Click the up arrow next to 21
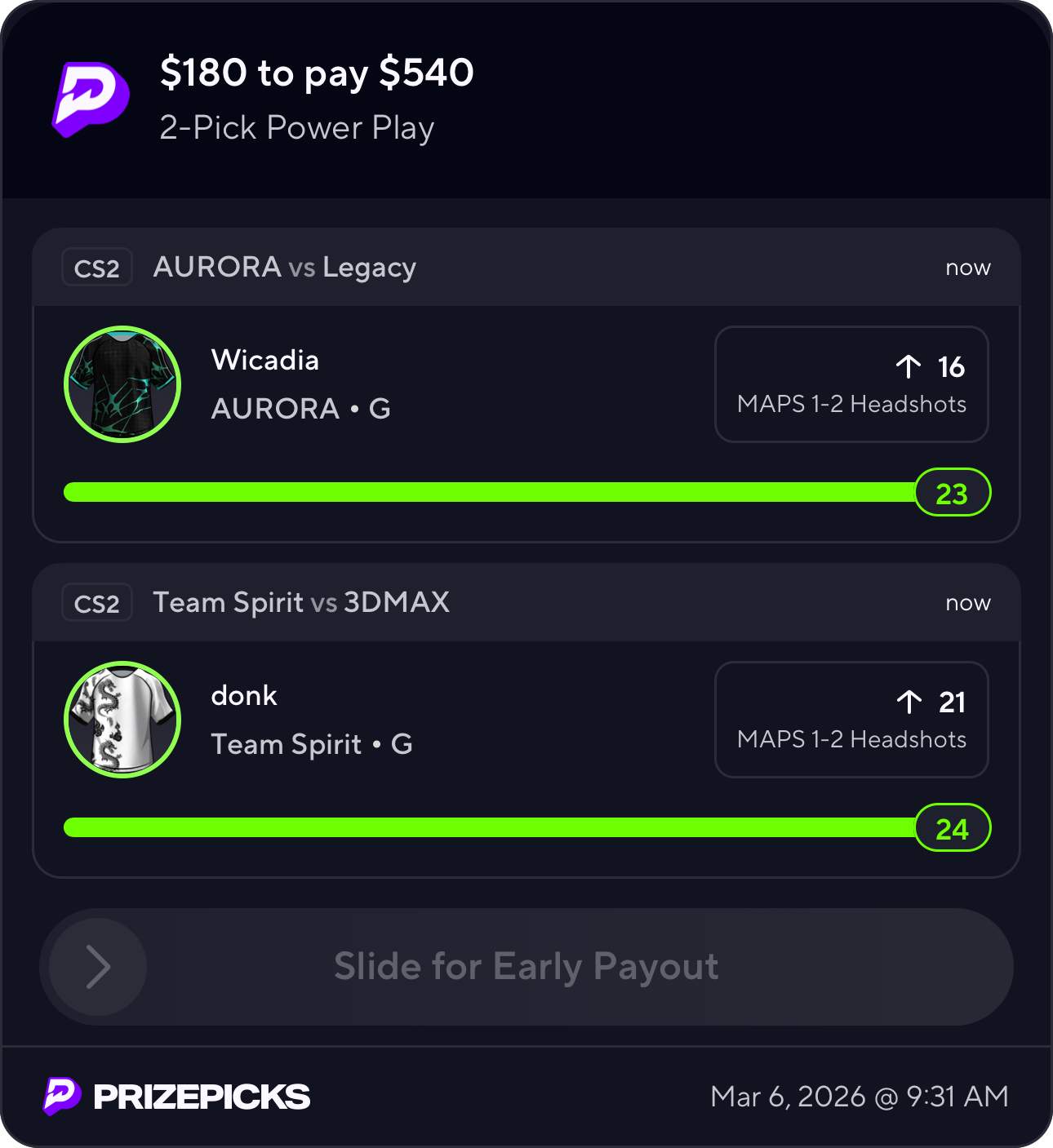1053x1148 pixels. point(909,703)
